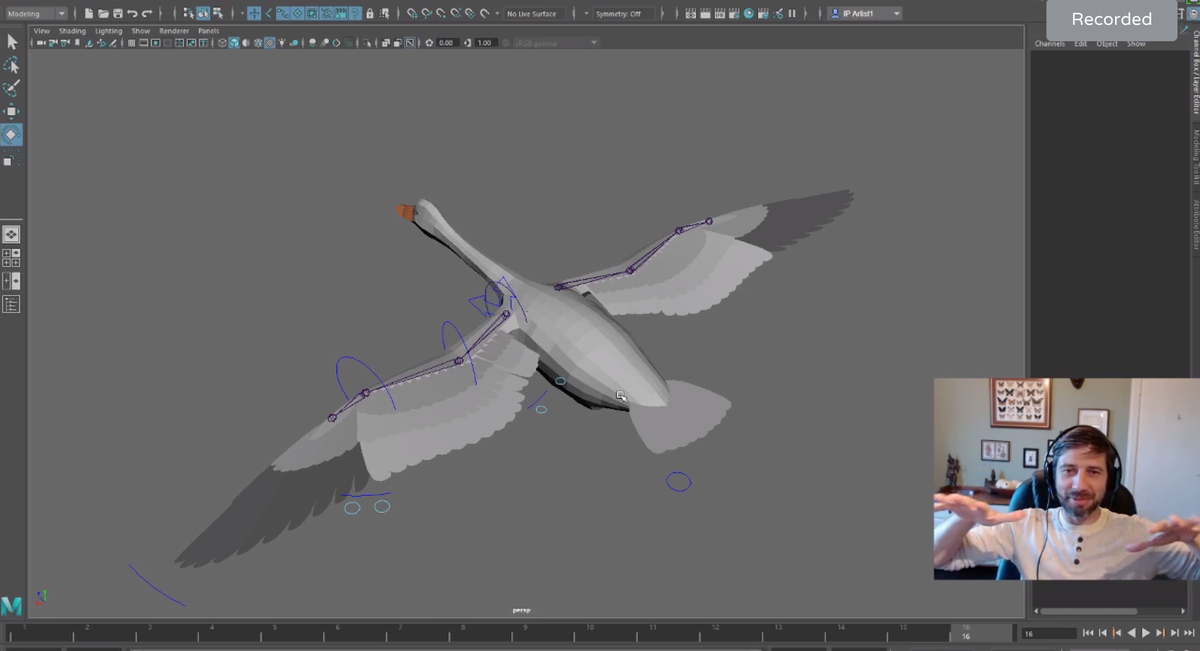The image size is (1200, 651).
Task: Select the blue circle control near tail
Action: pyautogui.click(x=679, y=482)
